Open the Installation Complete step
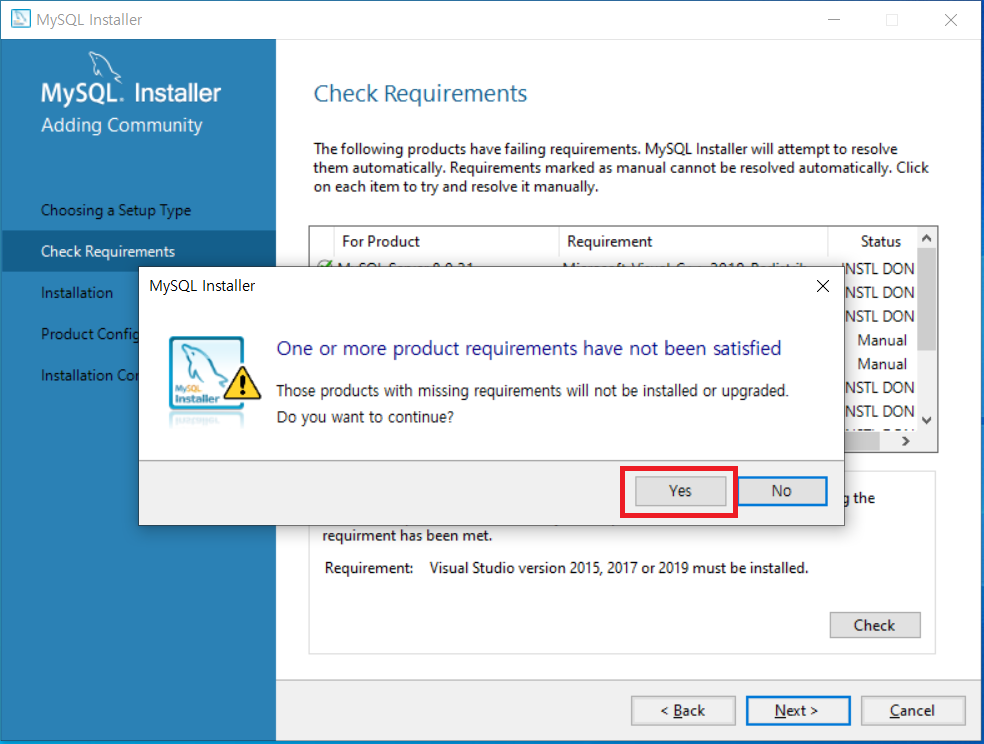This screenshot has width=984, height=744. tap(90, 375)
